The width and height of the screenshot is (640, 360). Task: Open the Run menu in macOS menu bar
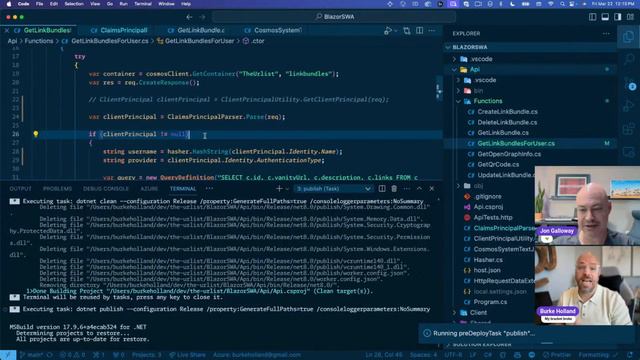pos(123,4)
